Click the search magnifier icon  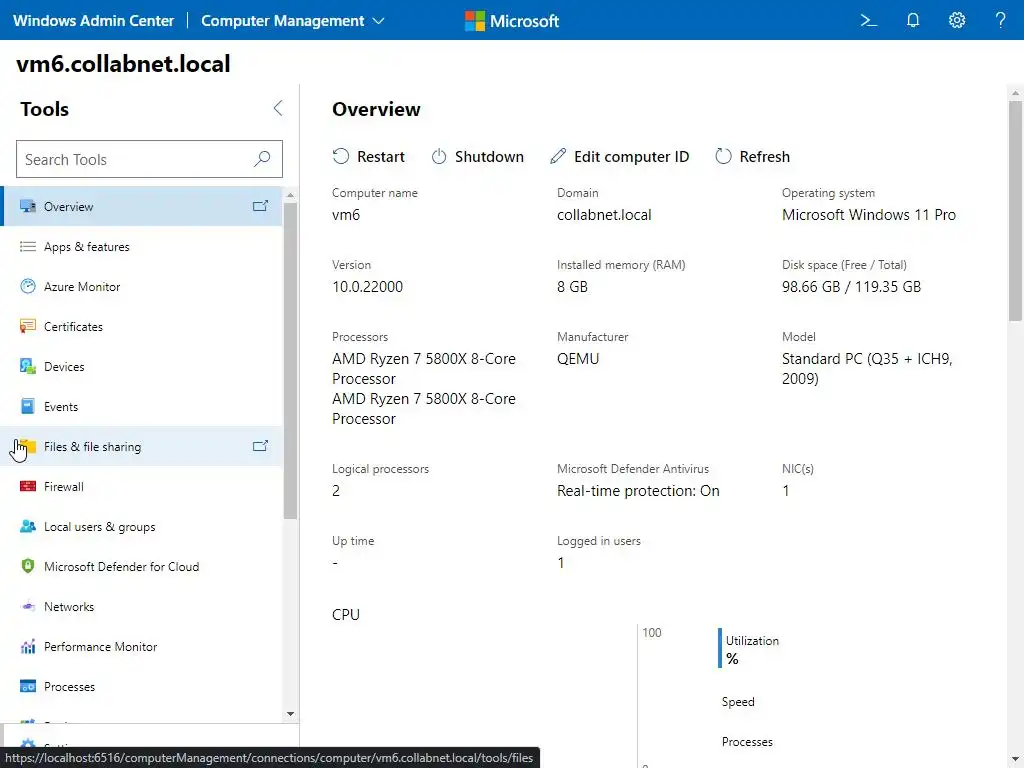pyautogui.click(x=262, y=159)
